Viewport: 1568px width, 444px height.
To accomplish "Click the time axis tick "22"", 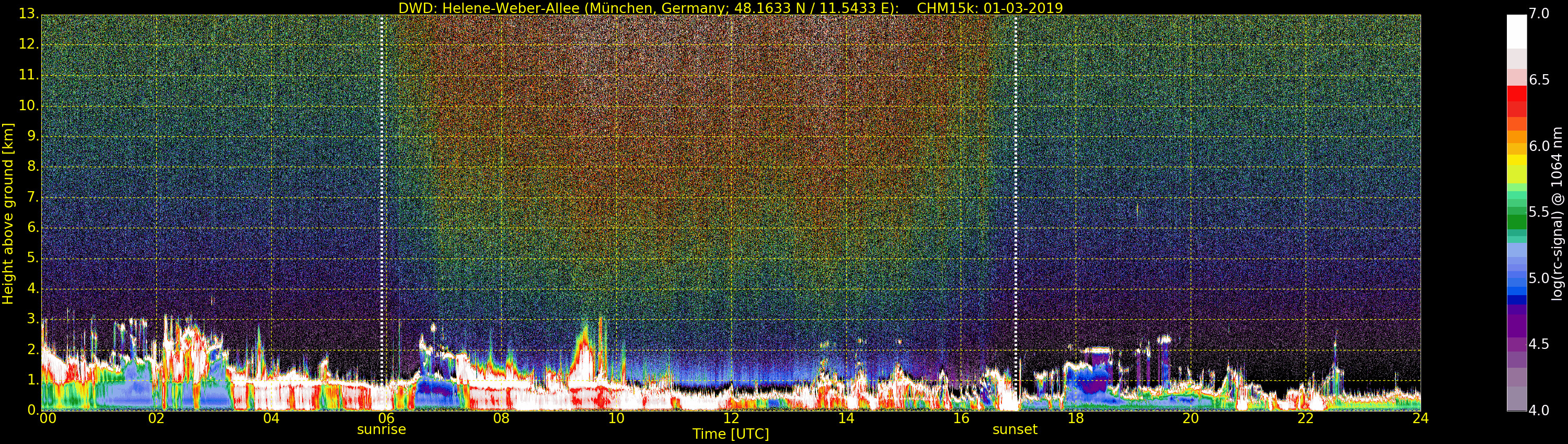I will (1306, 418).
